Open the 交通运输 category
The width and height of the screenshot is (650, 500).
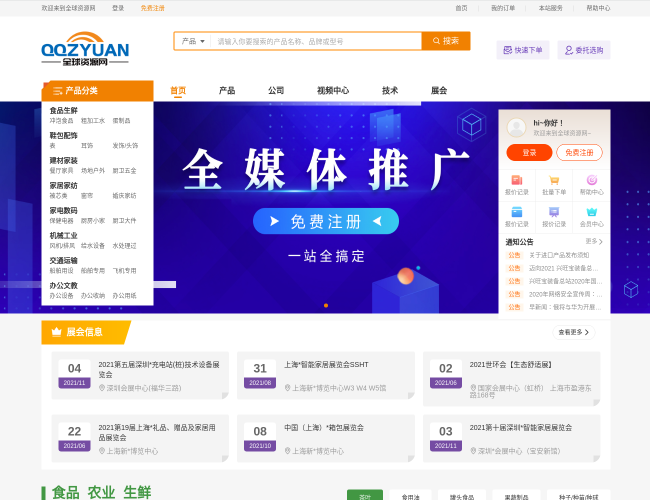click(63, 260)
